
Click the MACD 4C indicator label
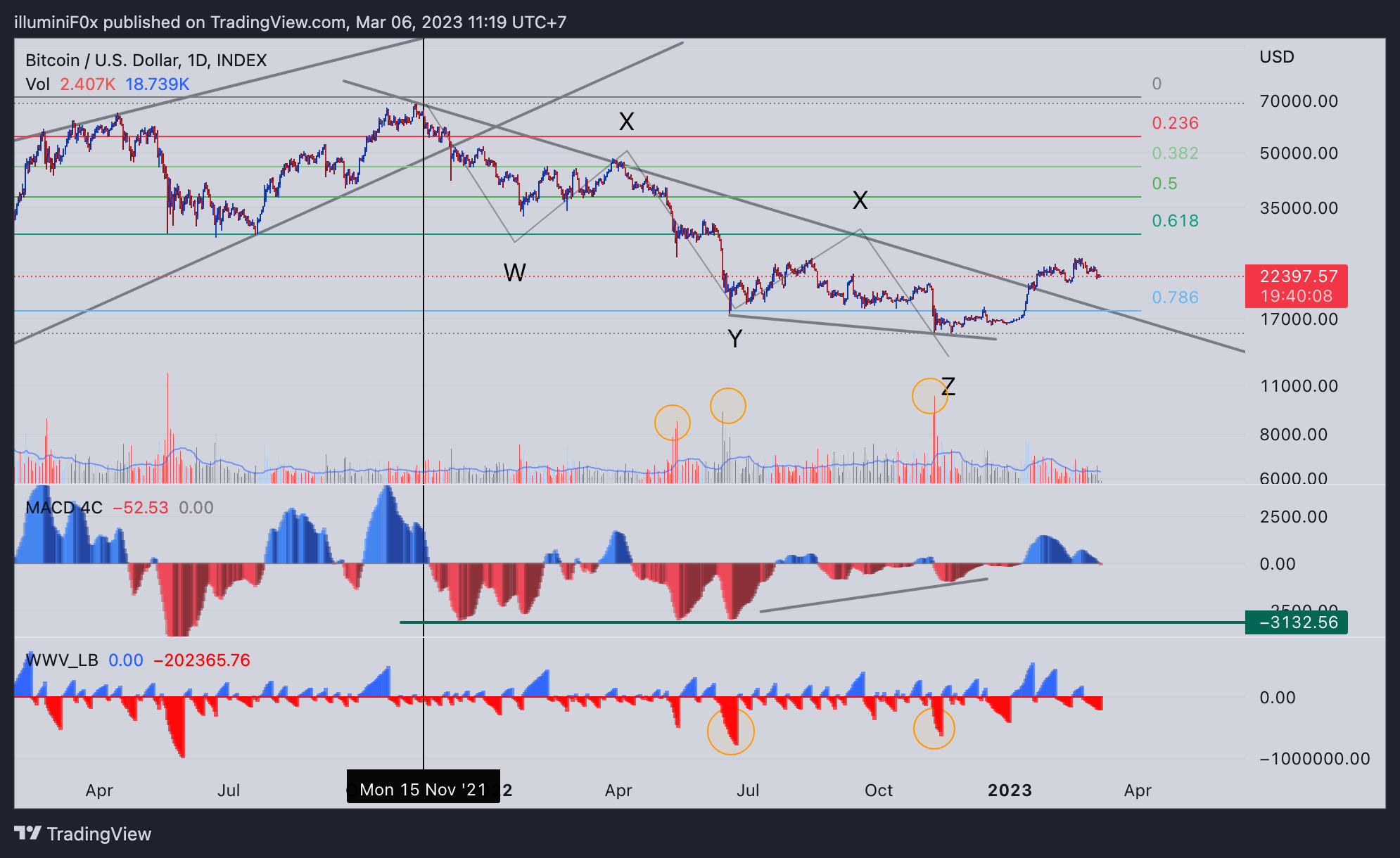[64, 508]
